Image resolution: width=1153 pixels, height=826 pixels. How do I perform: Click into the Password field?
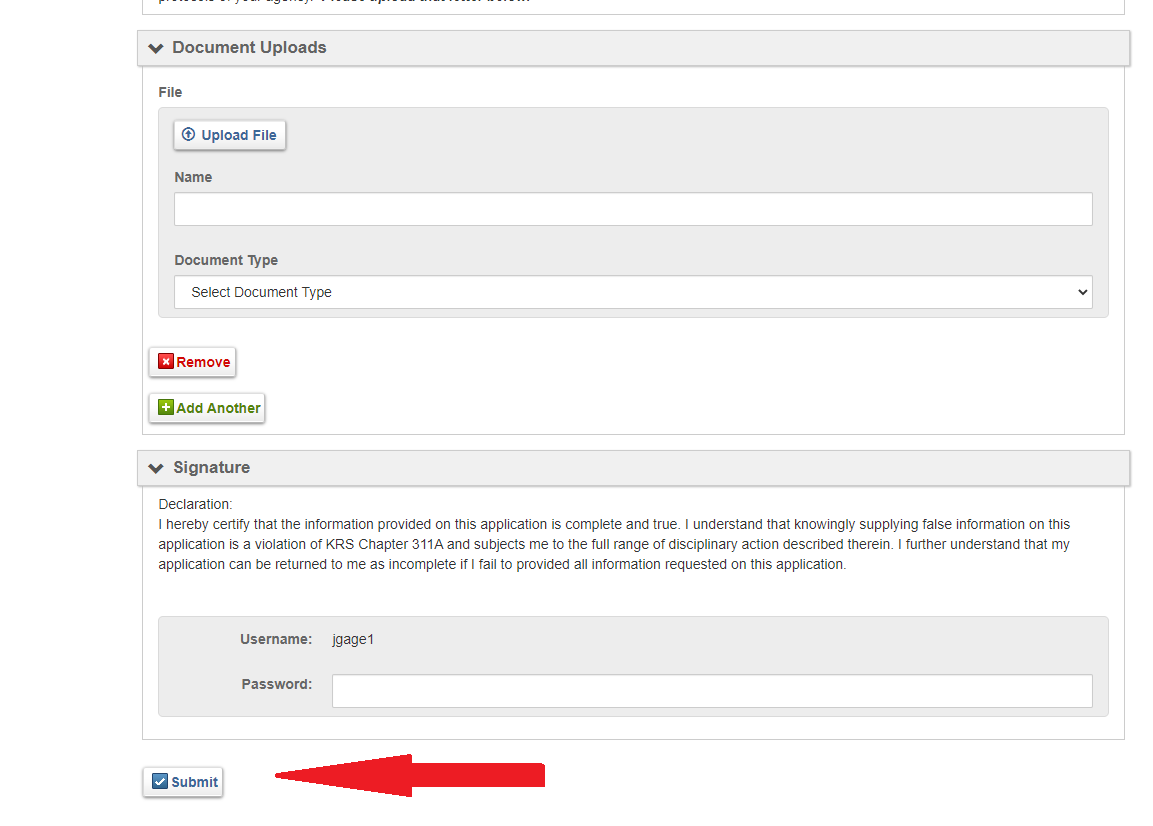711,691
